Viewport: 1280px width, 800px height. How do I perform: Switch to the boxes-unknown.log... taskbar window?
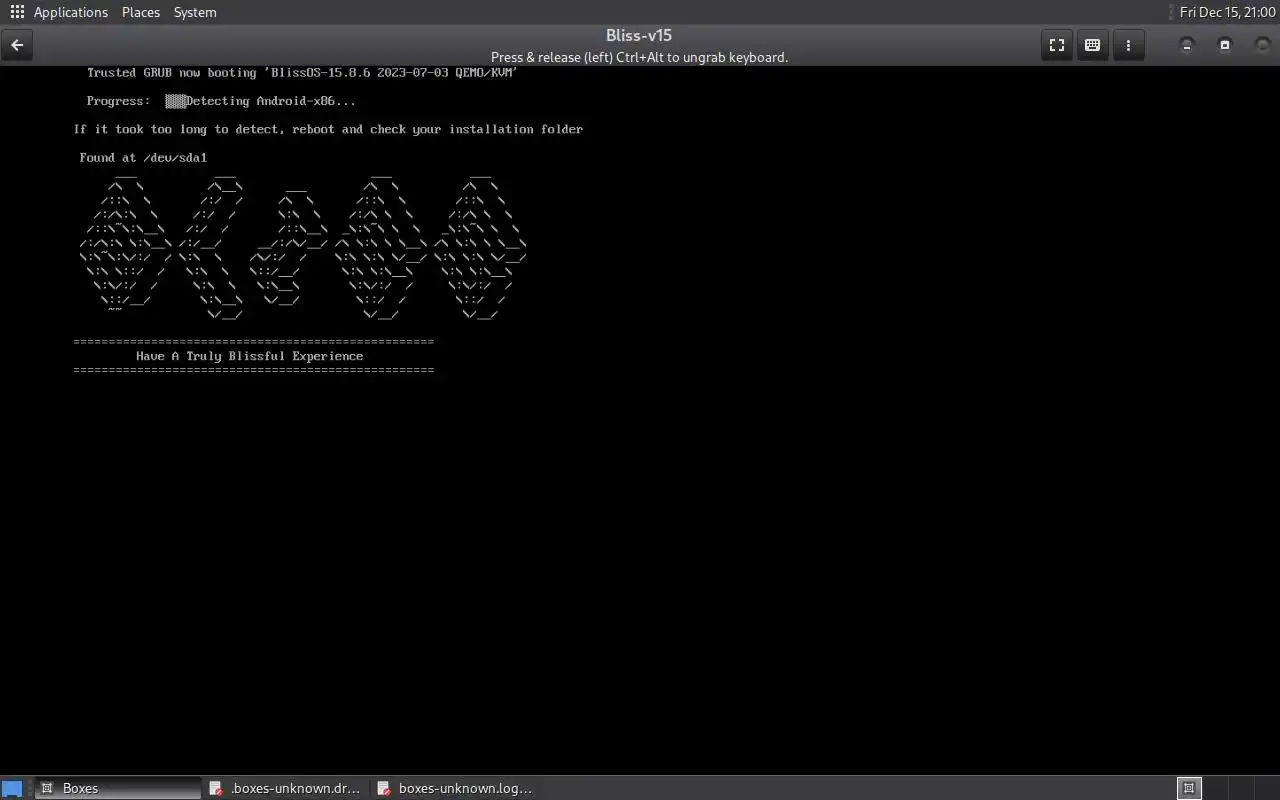pyautogui.click(x=455, y=788)
